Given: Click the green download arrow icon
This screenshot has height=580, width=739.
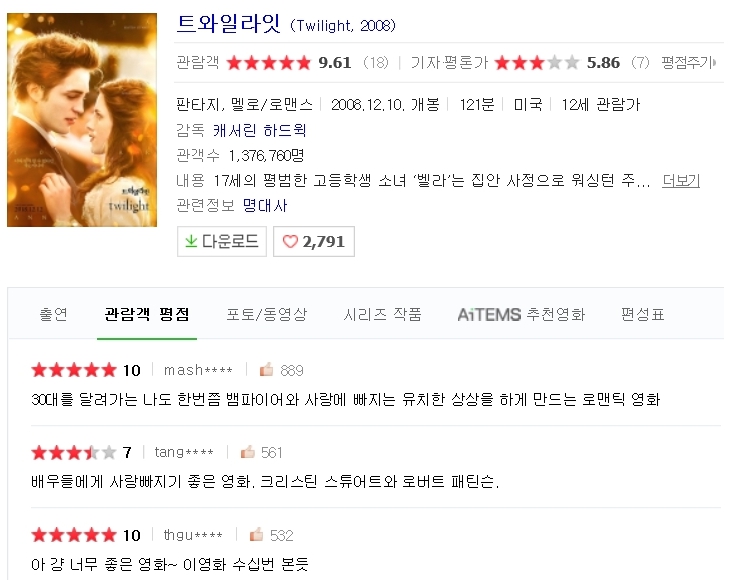Looking at the screenshot, I should point(191,241).
